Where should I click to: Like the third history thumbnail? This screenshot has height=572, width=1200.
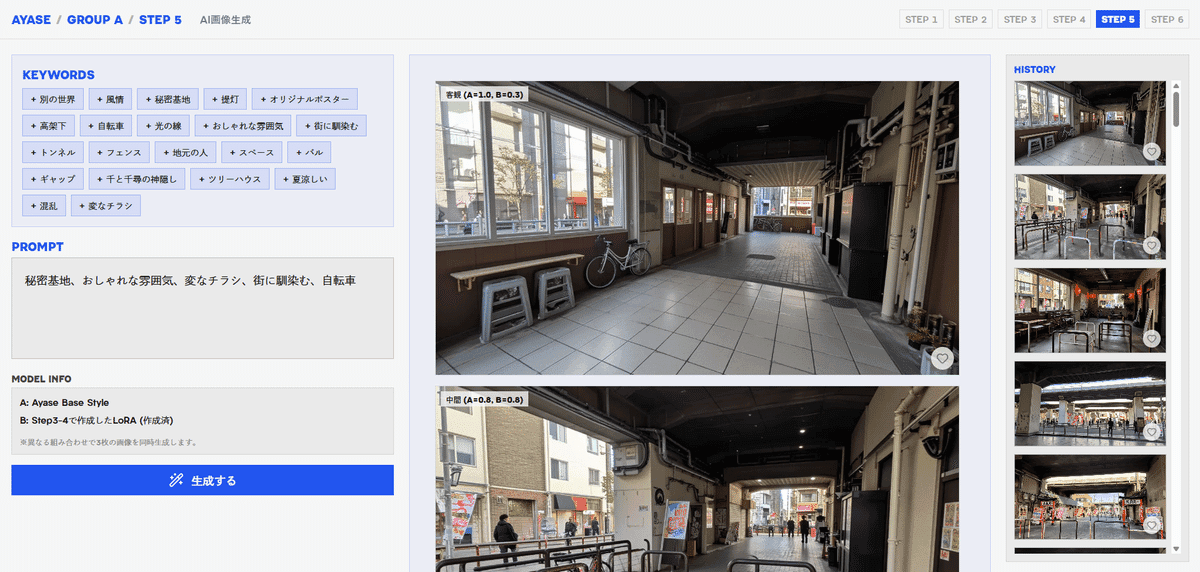(1151, 338)
